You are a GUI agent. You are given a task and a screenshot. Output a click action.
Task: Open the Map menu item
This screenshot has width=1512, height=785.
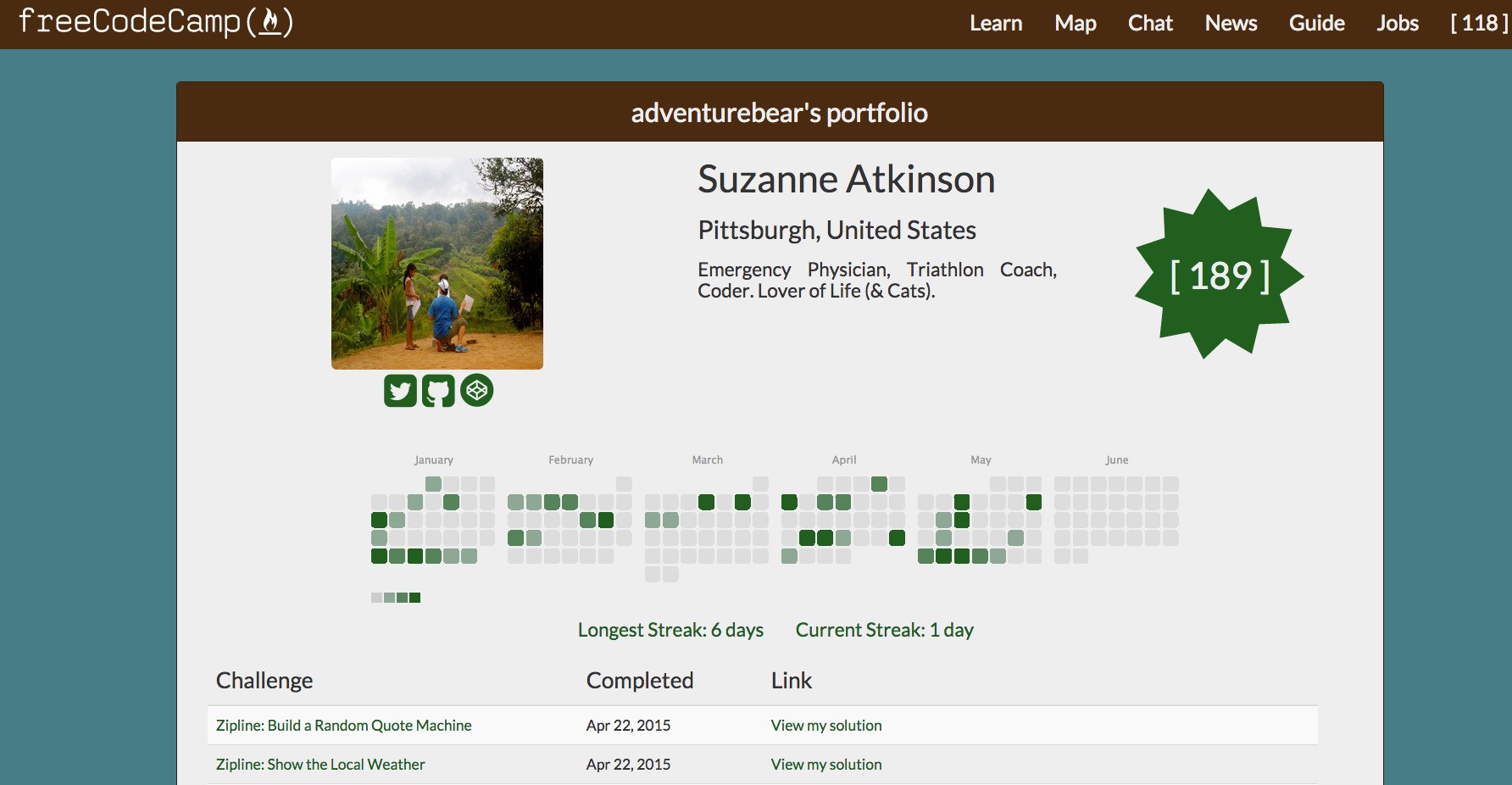coord(1076,24)
